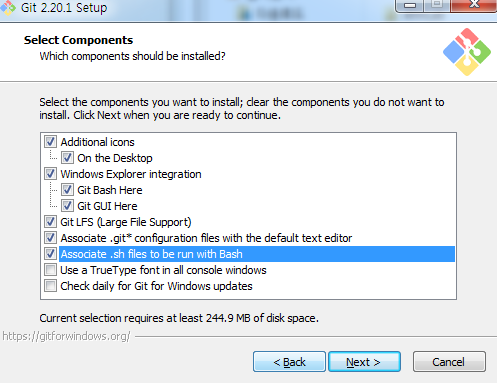Uncheck Git GUI Here checkbox

tap(67, 206)
